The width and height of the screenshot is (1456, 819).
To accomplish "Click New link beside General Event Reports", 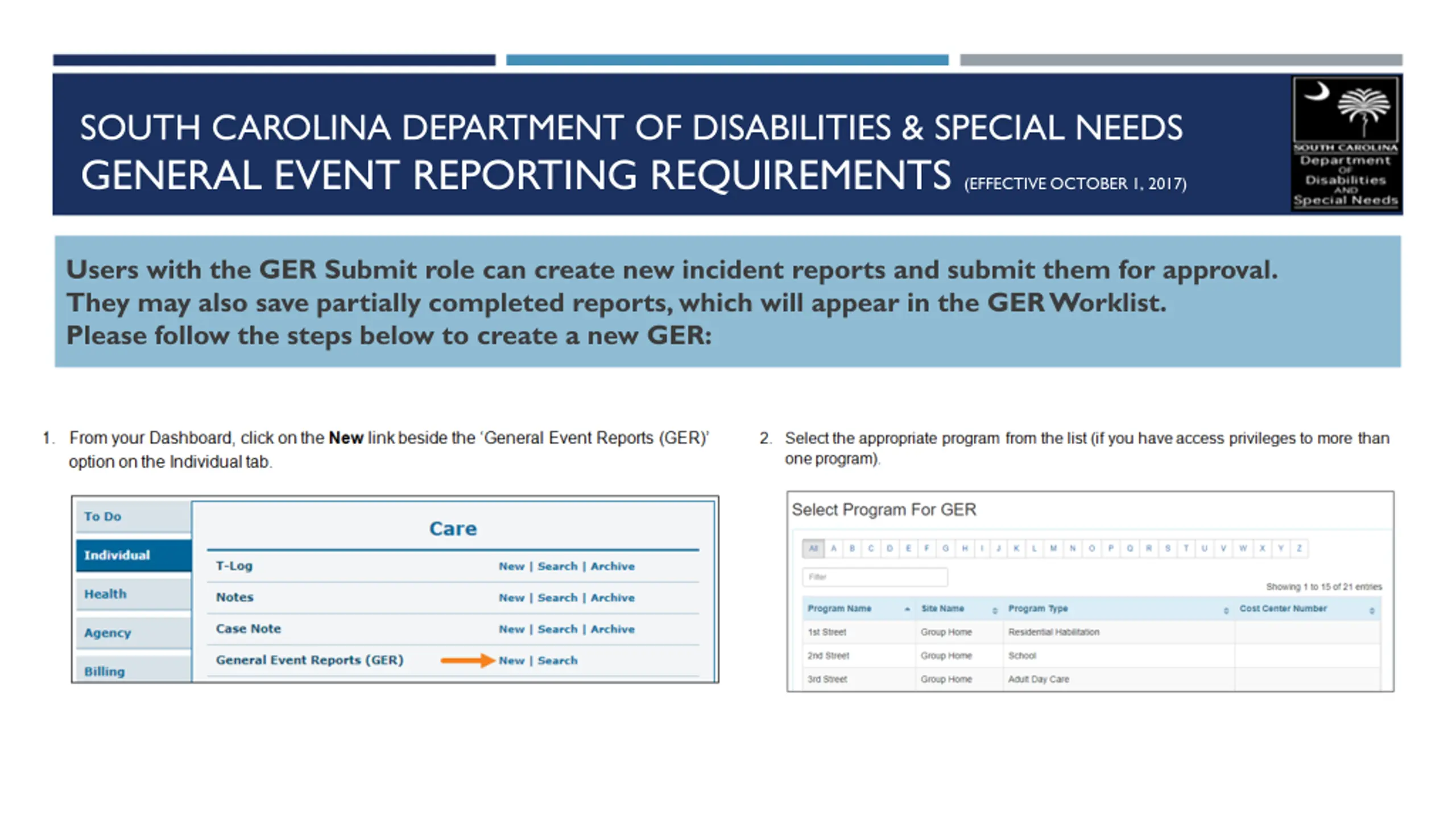I will click(511, 660).
